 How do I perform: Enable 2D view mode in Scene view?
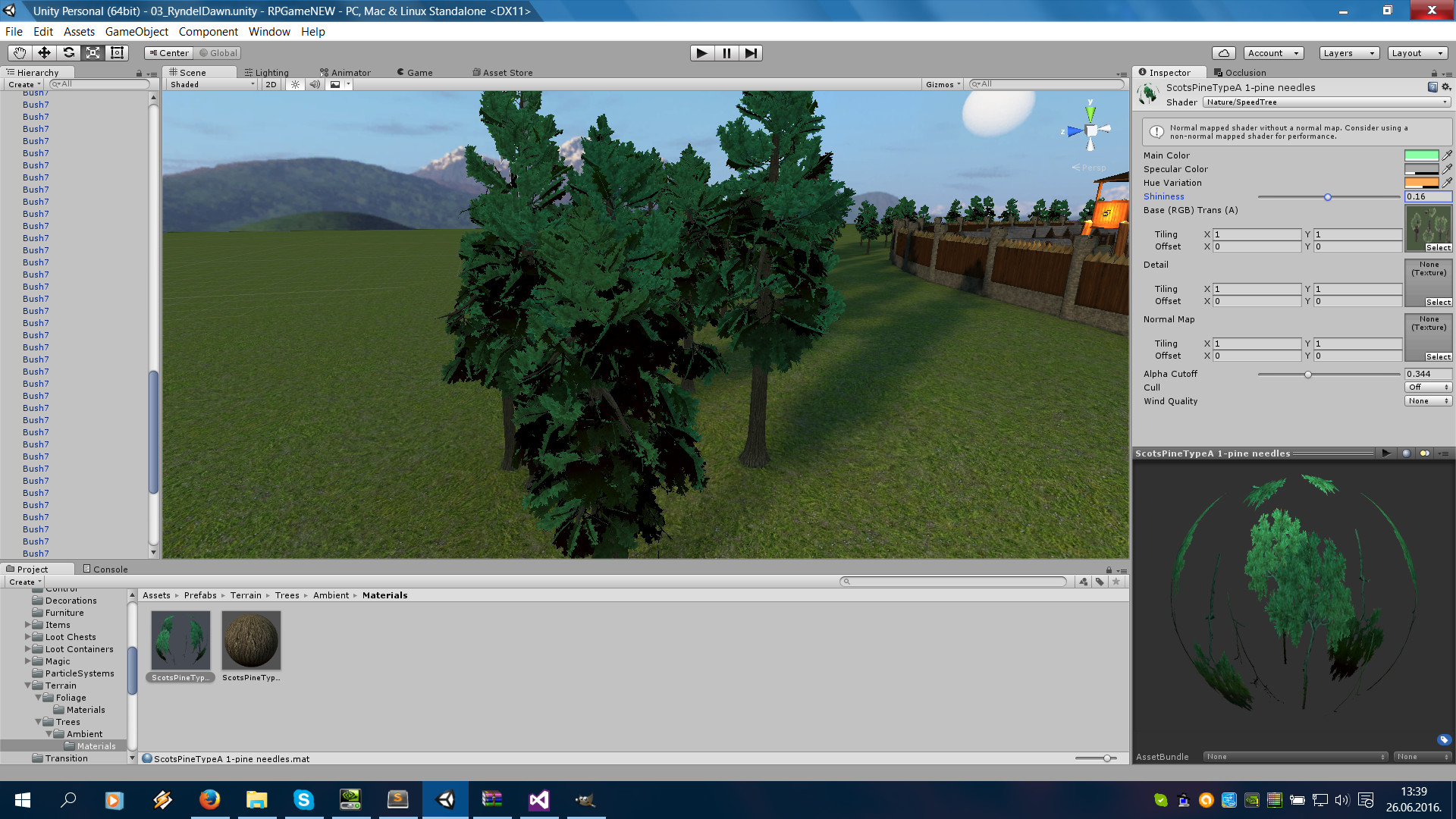(x=270, y=84)
